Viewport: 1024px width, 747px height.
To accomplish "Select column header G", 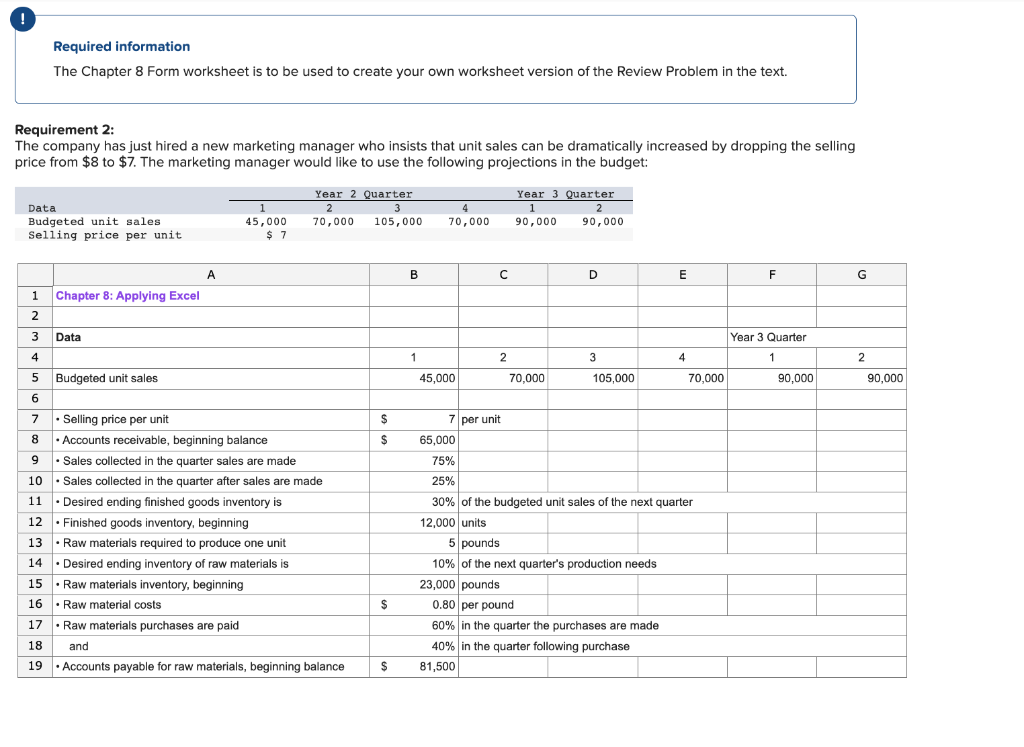I will pos(862,274).
